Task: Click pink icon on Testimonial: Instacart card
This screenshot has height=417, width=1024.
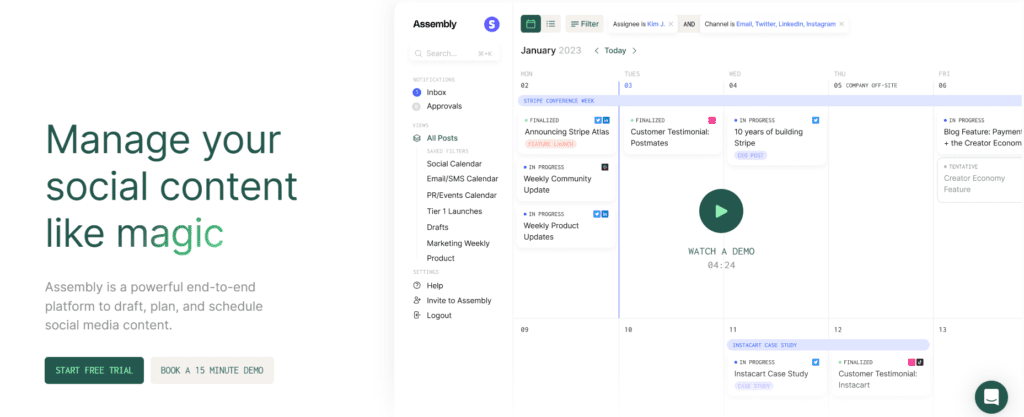Action: (x=912, y=362)
